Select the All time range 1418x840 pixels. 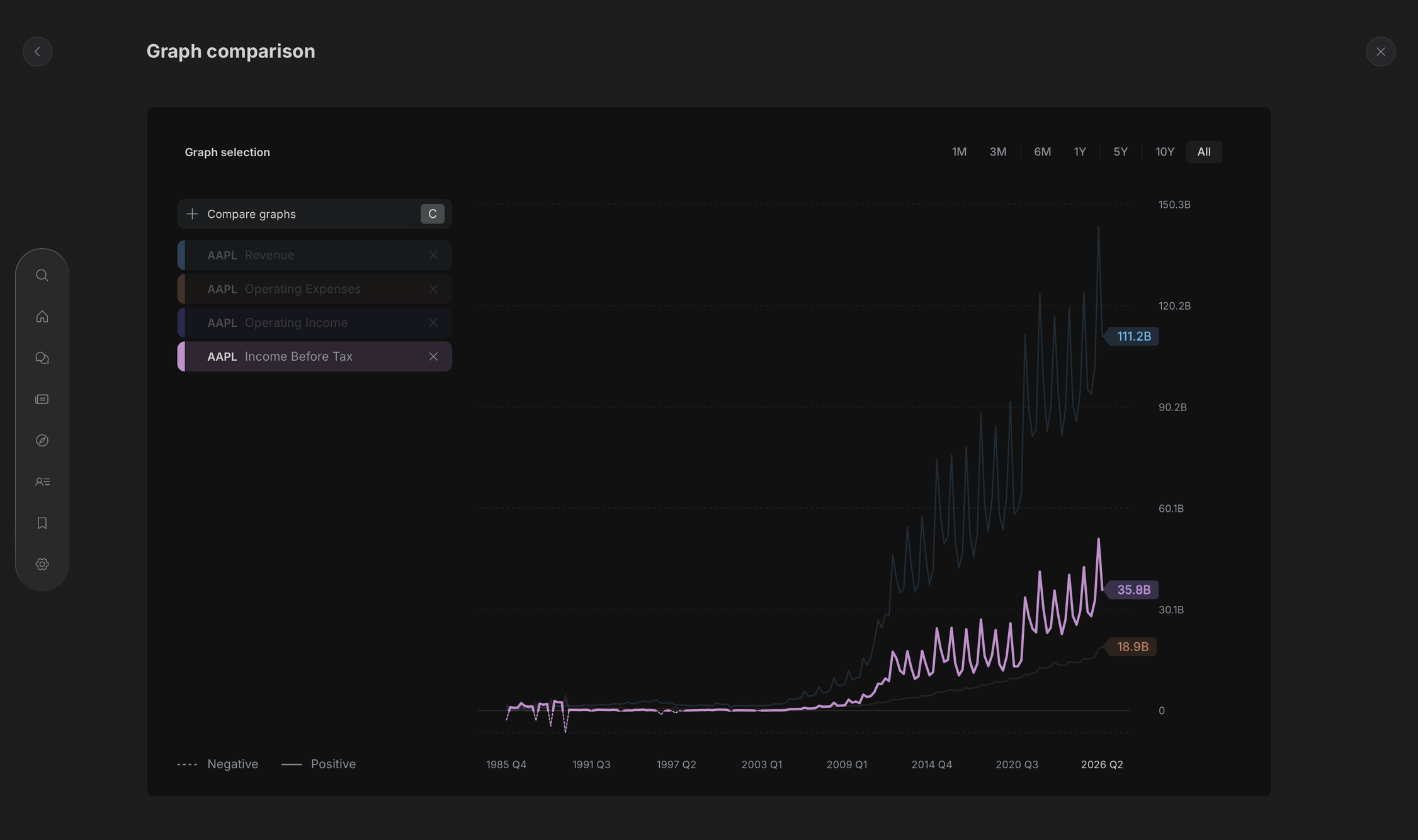pos(1204,152)
